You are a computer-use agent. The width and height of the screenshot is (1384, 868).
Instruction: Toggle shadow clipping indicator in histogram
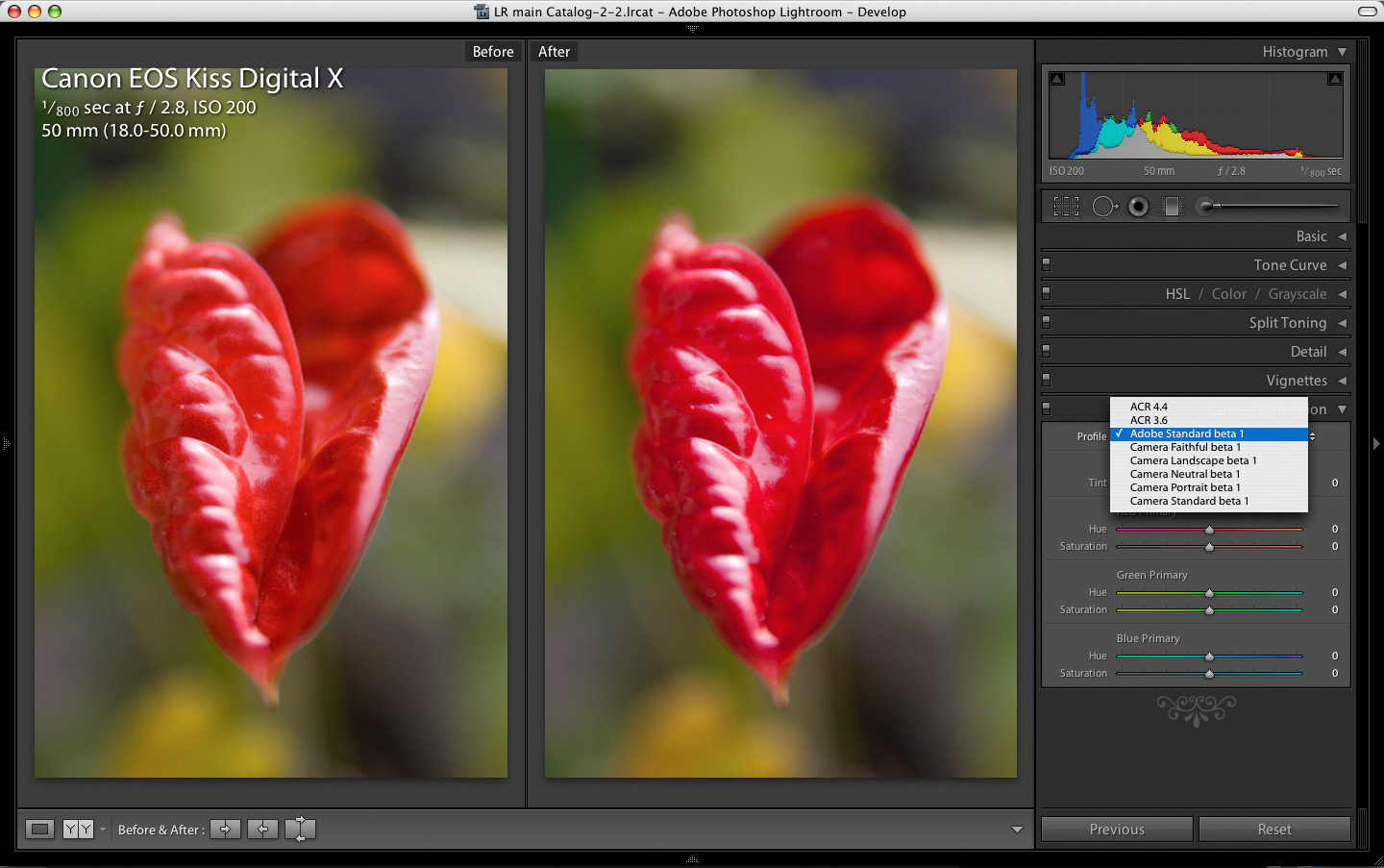(x=1057, y=79)
